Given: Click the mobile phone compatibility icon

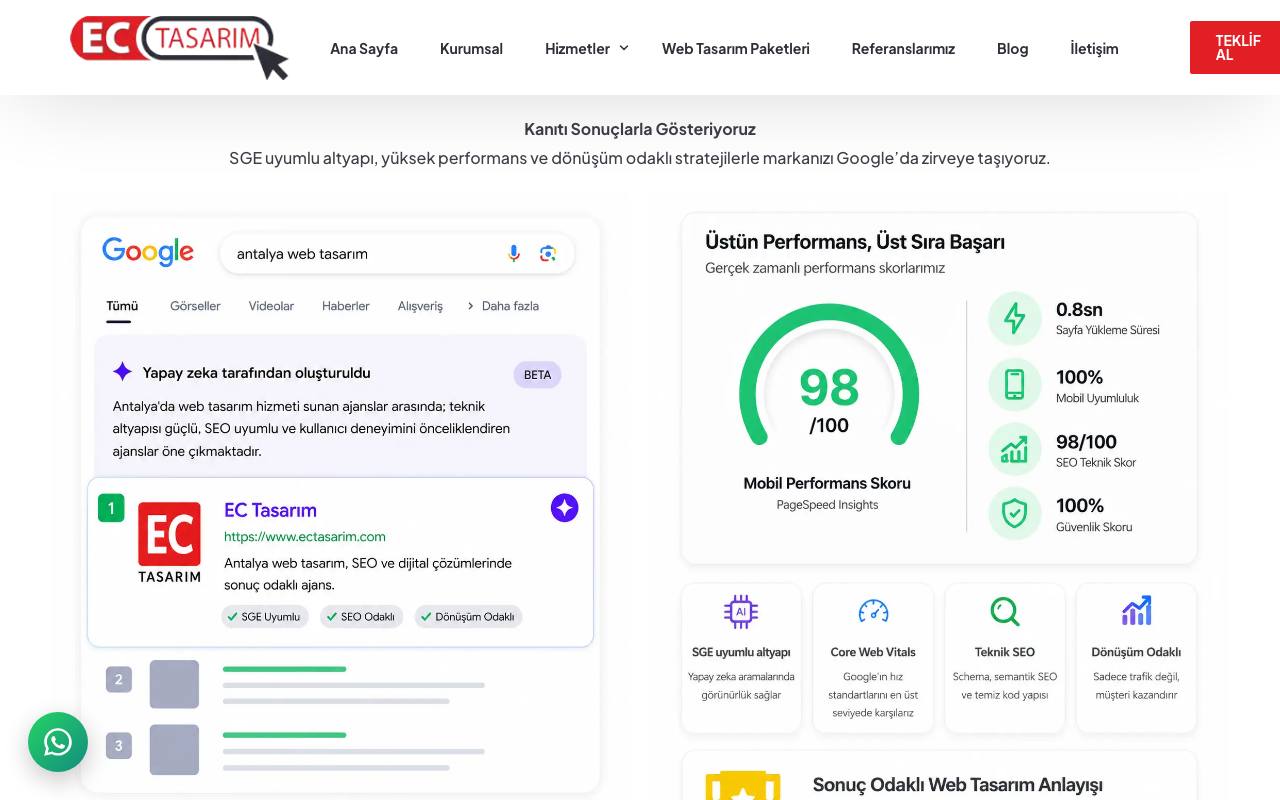Looking at the screenshot, I should (x=1015, y=384).
